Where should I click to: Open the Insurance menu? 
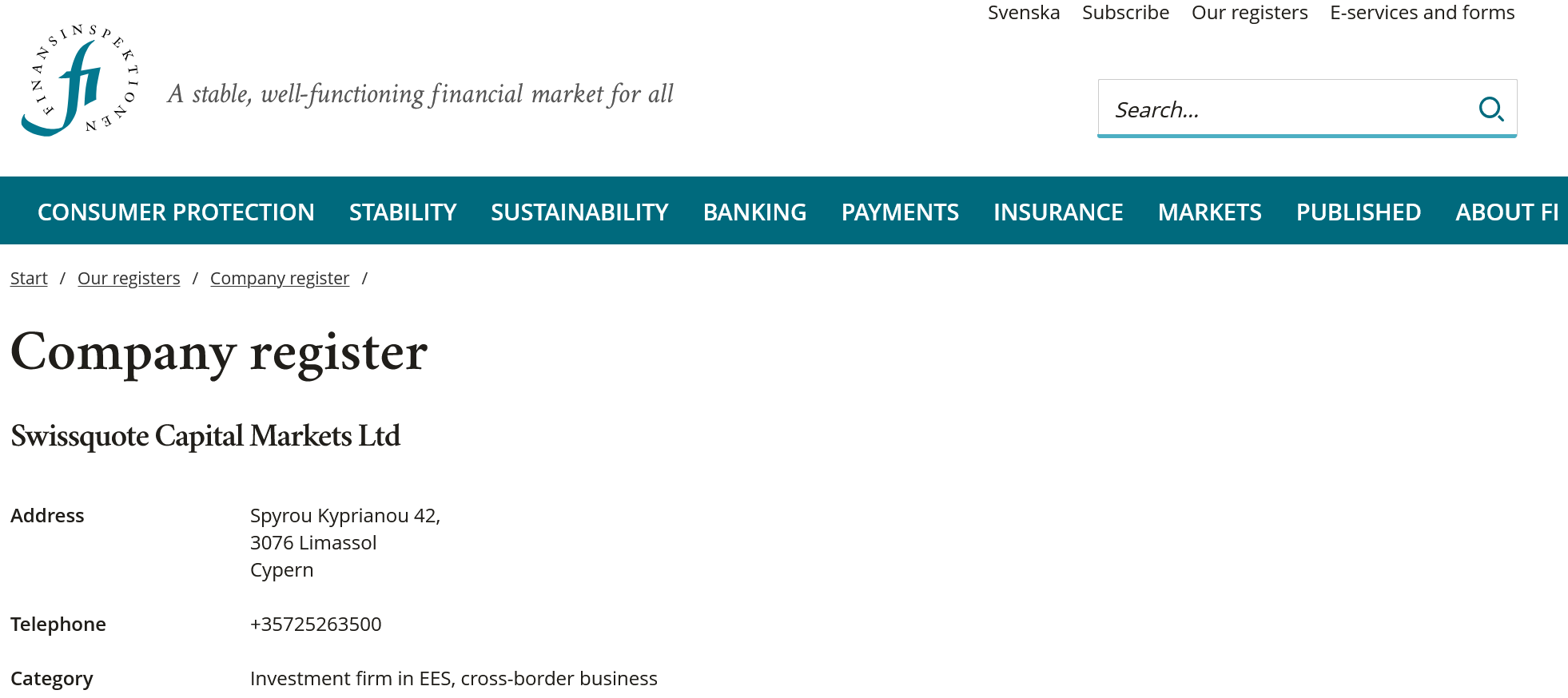pos(1058,211)
